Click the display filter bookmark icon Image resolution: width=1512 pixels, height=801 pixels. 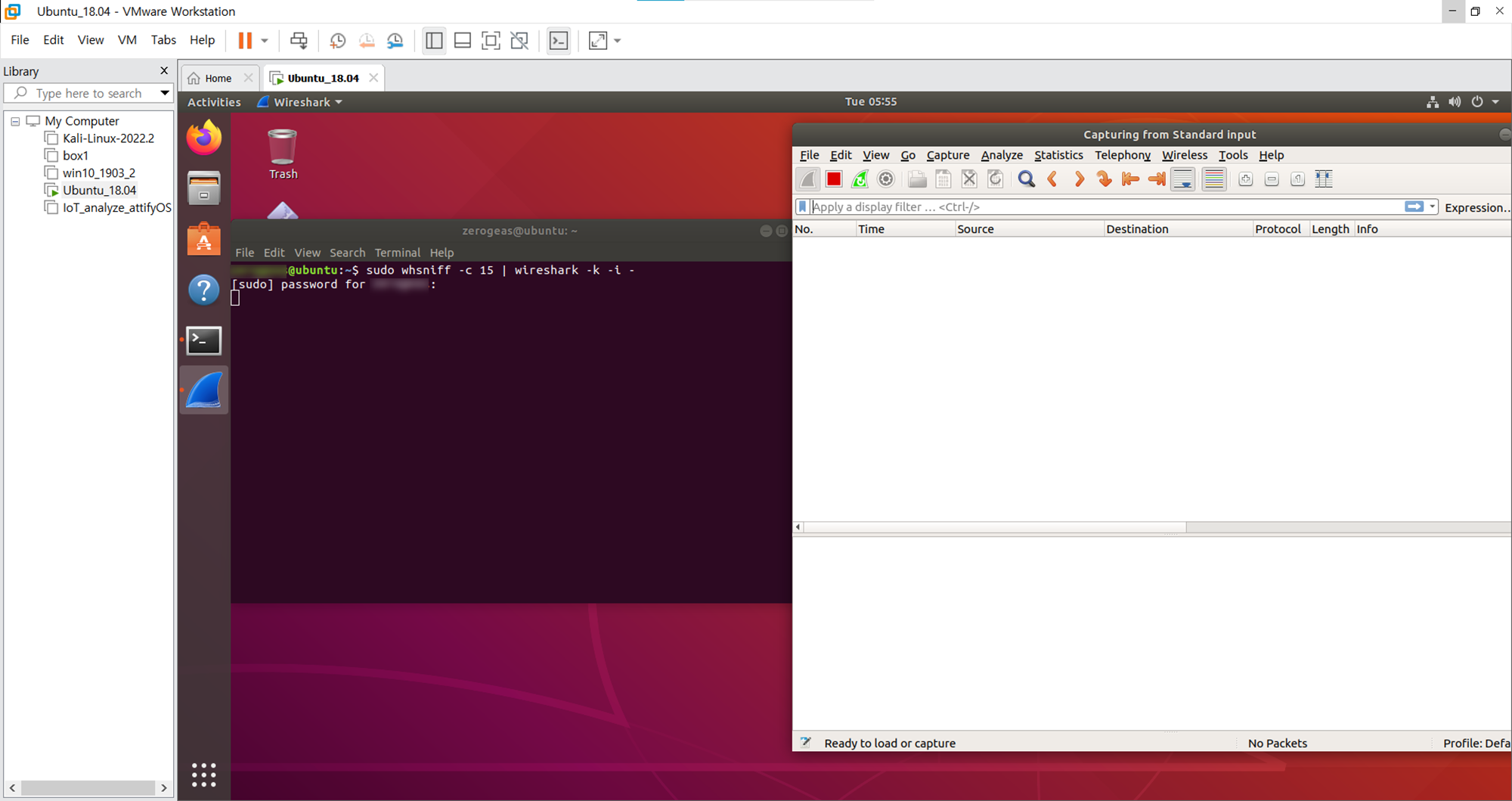803,206
